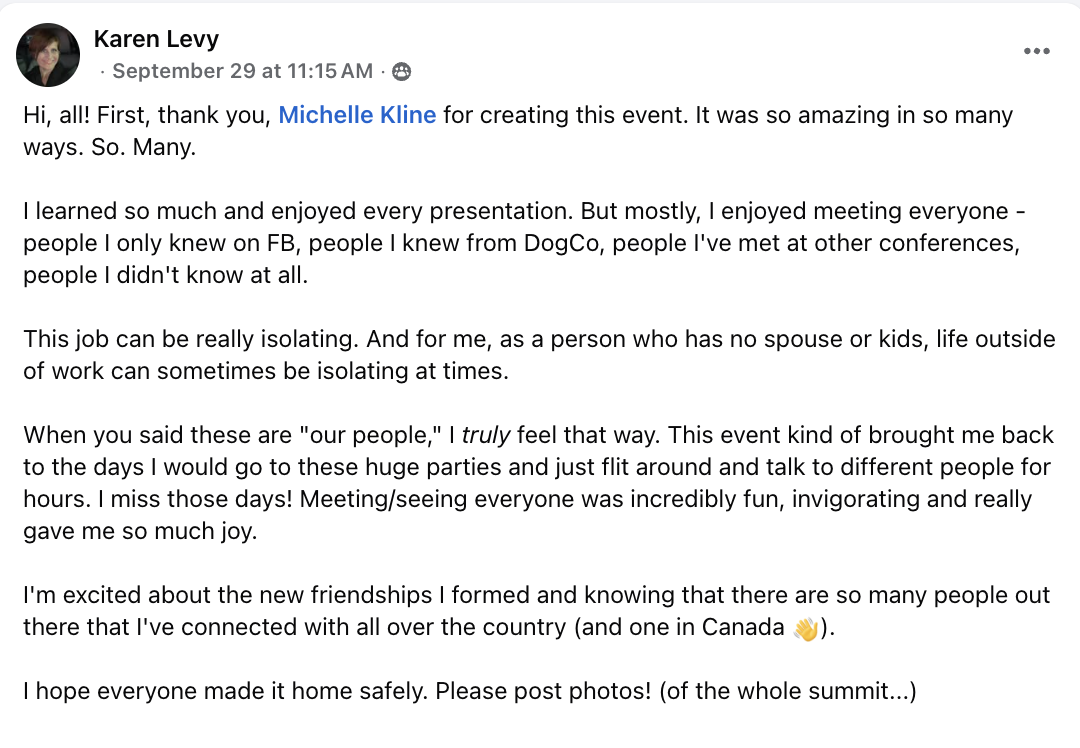This screenshot has width=1080, height=748.
Task: Open the three-dot post options menu
Action: (1036, 51)
